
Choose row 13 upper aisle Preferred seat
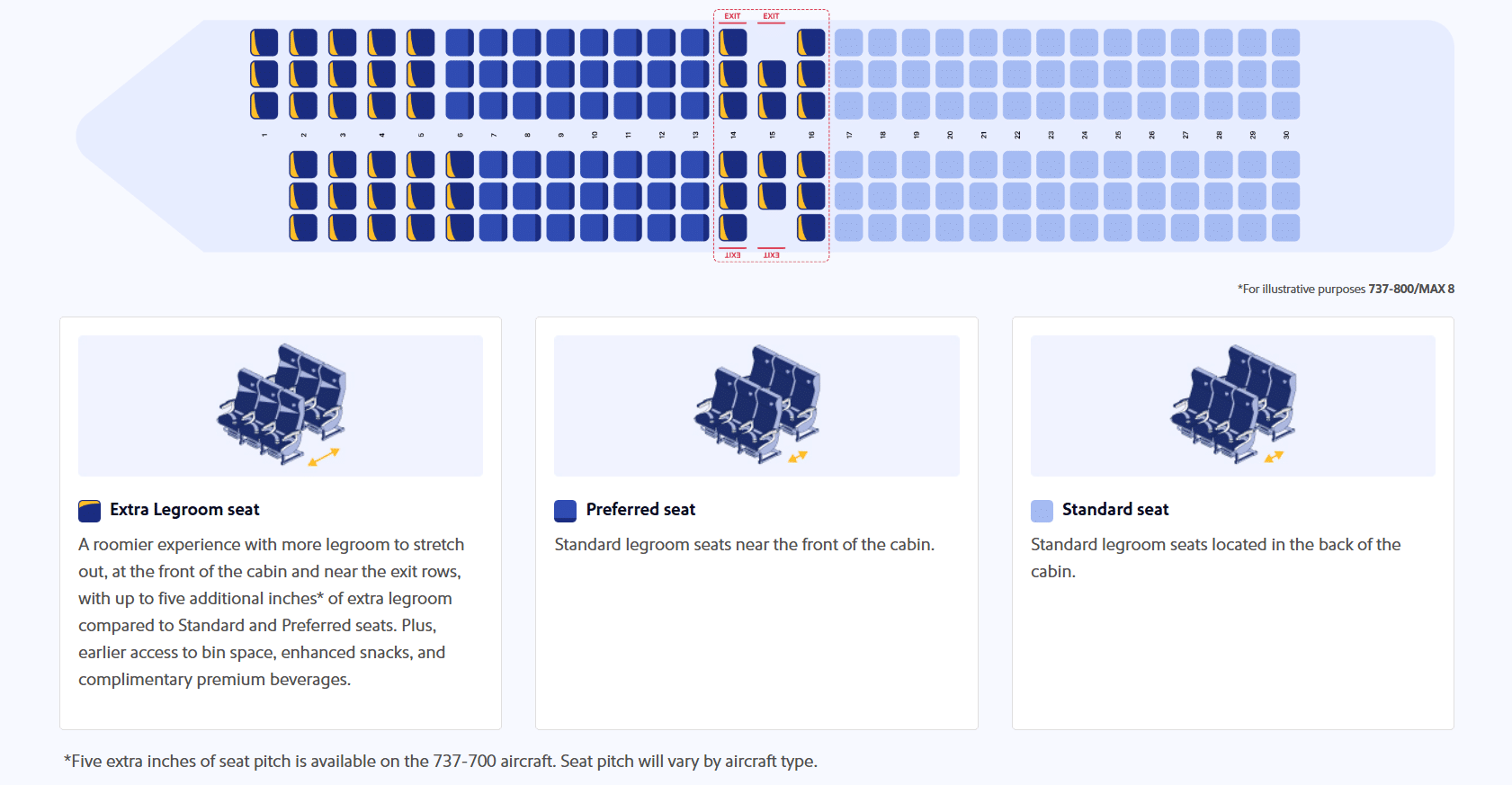pos(695,105)
